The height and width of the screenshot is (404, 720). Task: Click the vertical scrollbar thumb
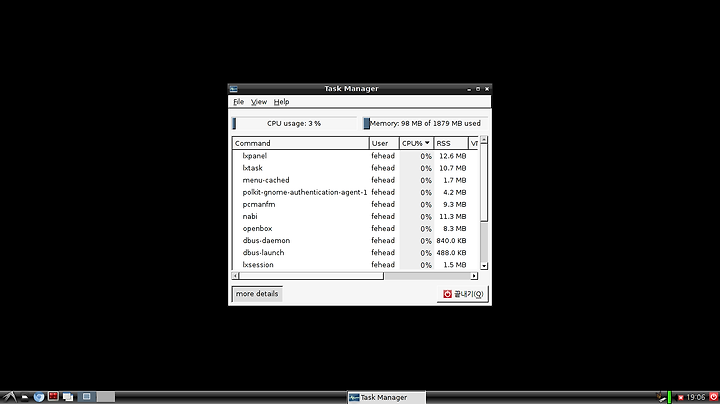pos(484,183)
